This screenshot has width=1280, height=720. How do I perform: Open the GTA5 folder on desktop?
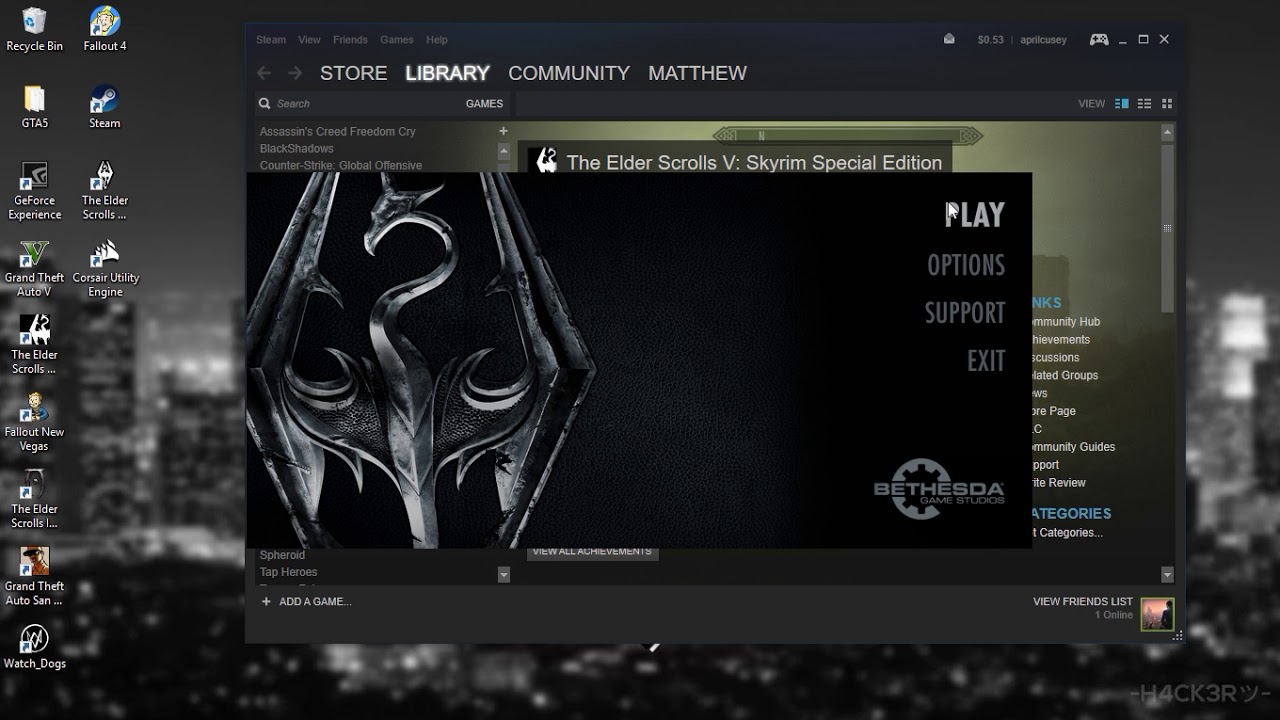[x=34, y=106]
